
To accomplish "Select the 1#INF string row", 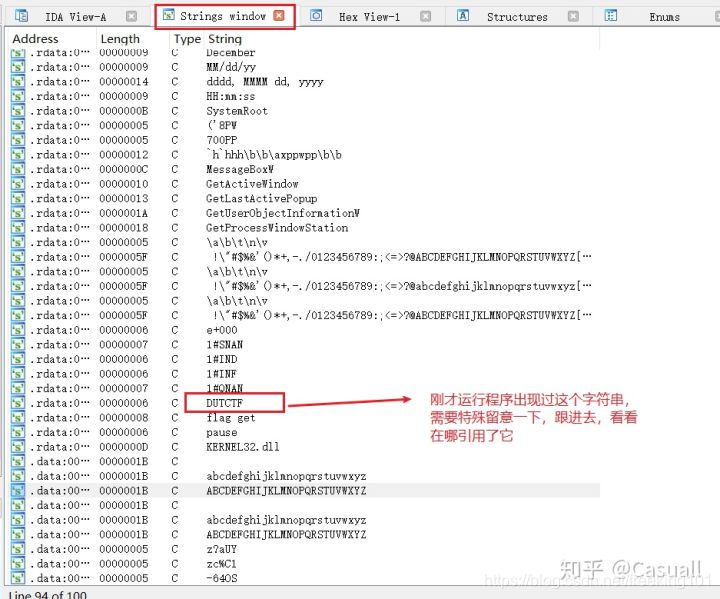I will pyautogui.click(x=304, y=374).
